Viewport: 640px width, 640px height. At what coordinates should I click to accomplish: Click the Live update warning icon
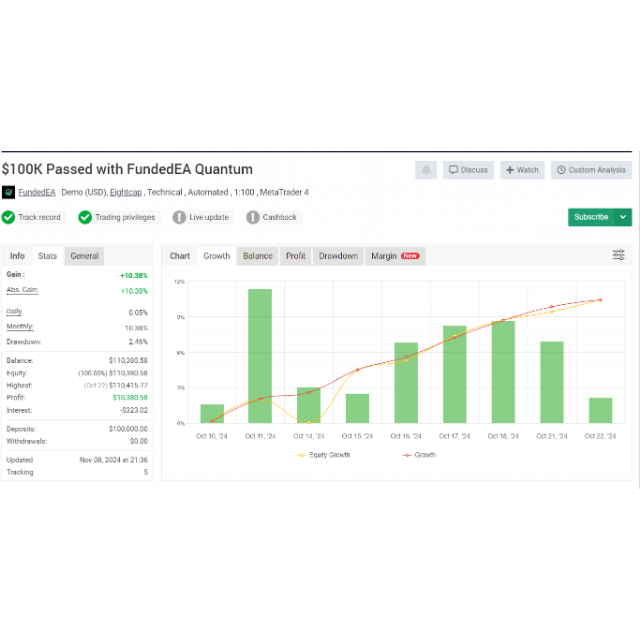[179, 217]
